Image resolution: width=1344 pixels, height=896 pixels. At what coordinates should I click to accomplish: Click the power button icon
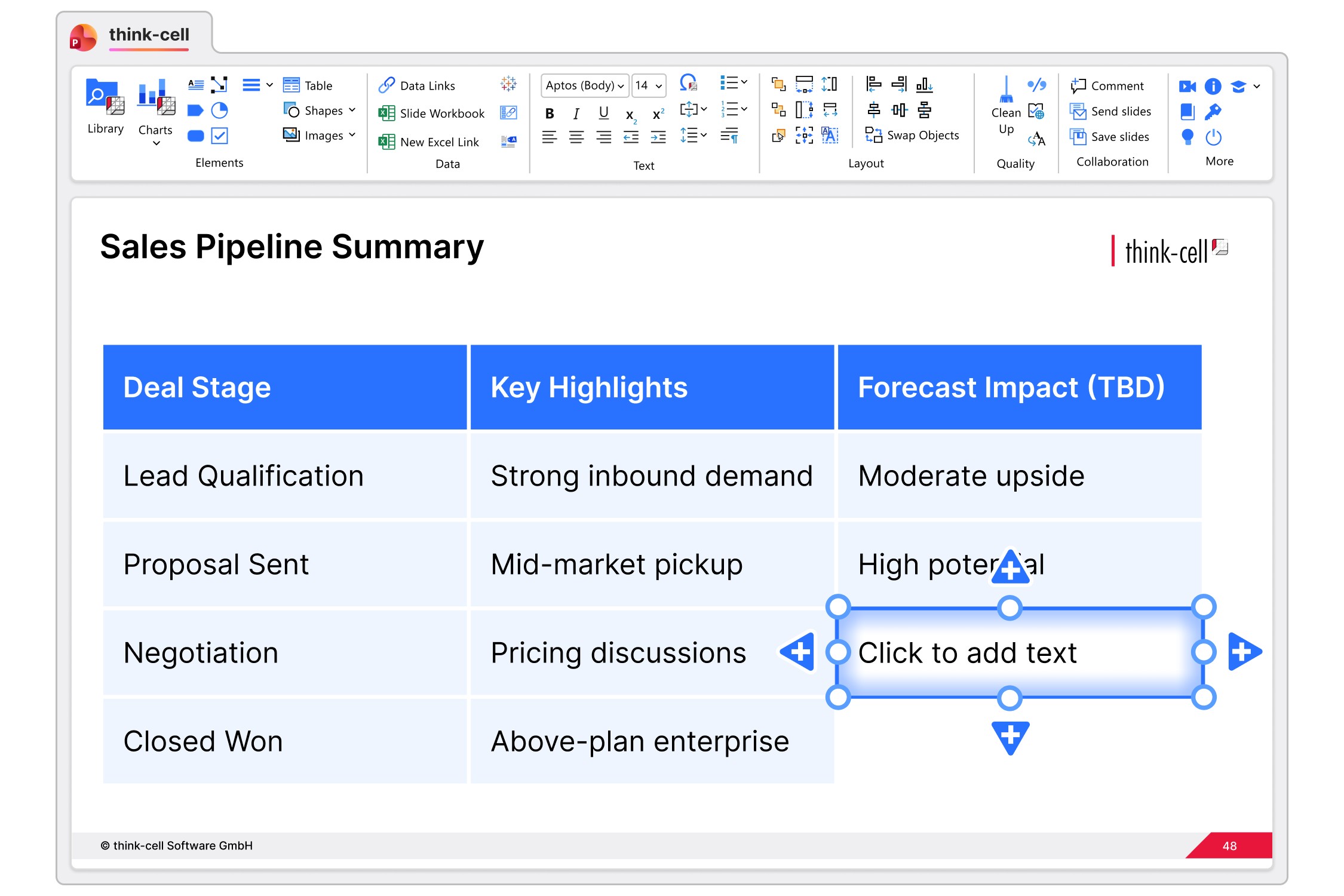pos(1213,137)
